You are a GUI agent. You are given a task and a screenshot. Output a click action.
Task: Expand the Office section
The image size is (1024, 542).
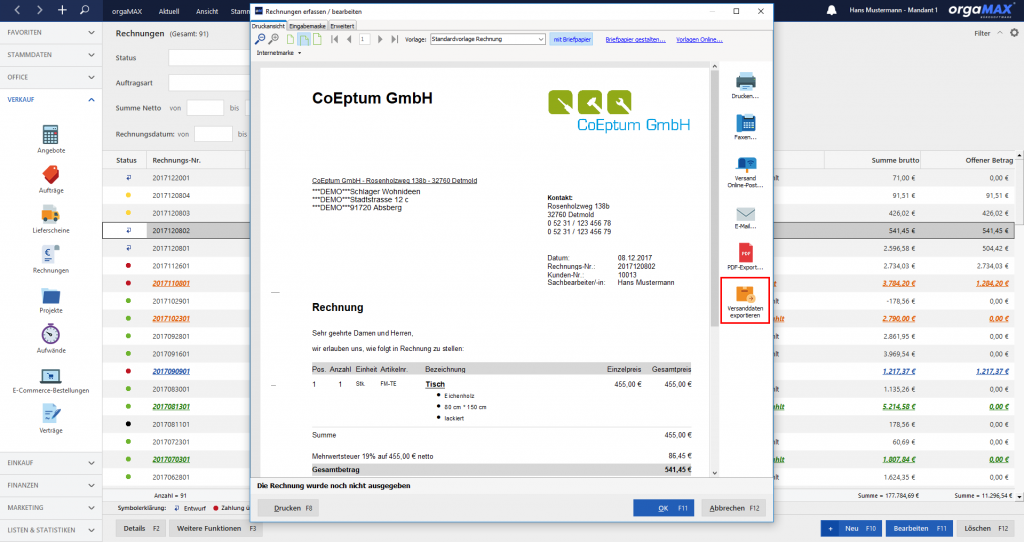tap(51, 77)
